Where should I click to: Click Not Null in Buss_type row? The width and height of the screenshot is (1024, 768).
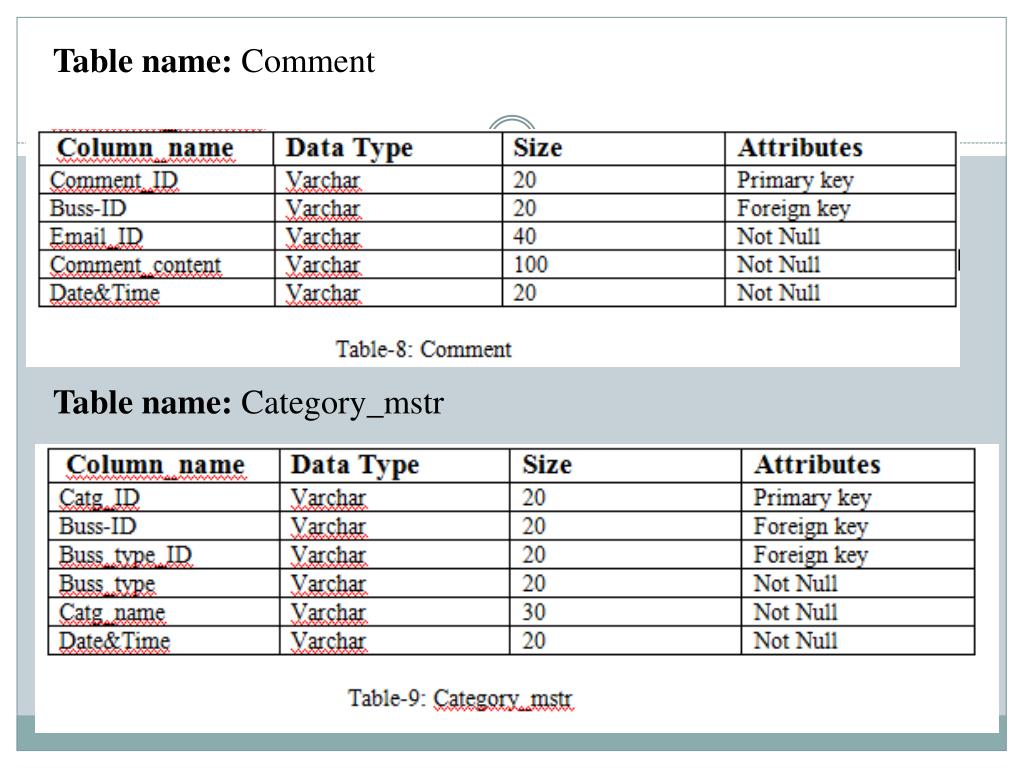(795, 584)
